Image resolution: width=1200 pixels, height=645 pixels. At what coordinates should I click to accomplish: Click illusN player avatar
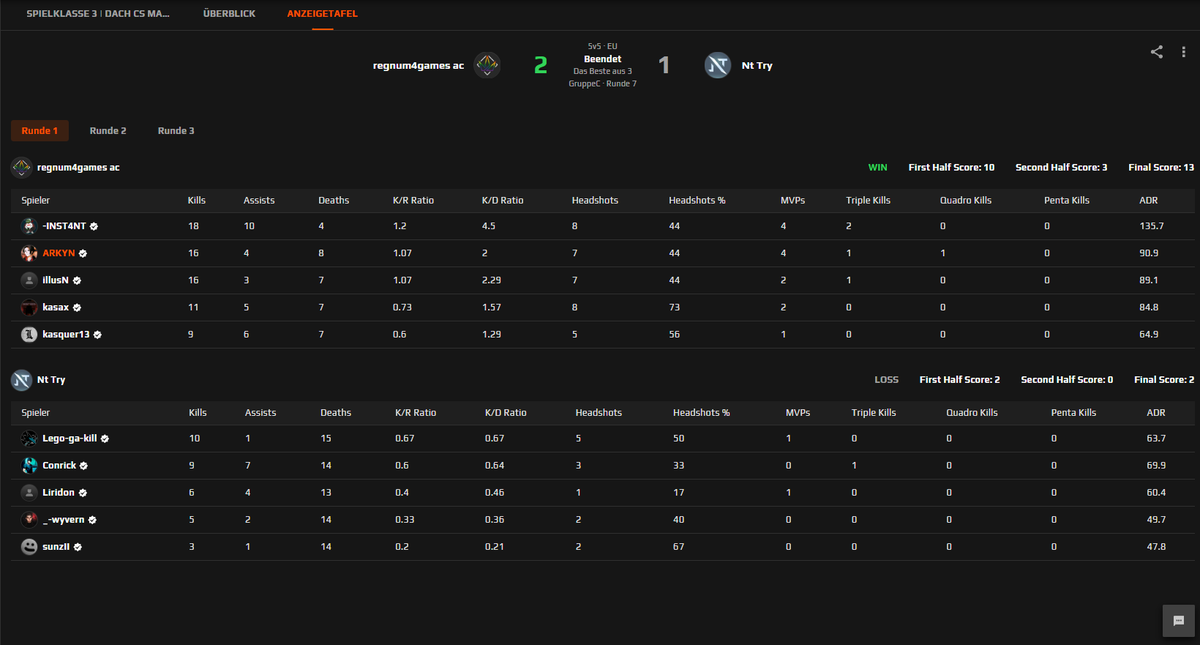pos(29,280)
